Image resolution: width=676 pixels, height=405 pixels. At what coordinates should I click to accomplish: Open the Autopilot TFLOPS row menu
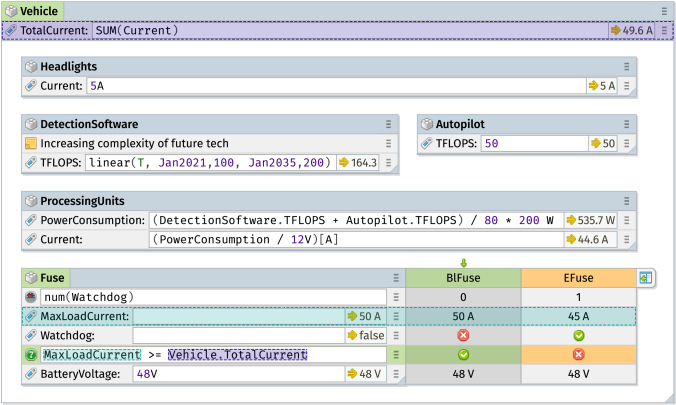point(626,143)
